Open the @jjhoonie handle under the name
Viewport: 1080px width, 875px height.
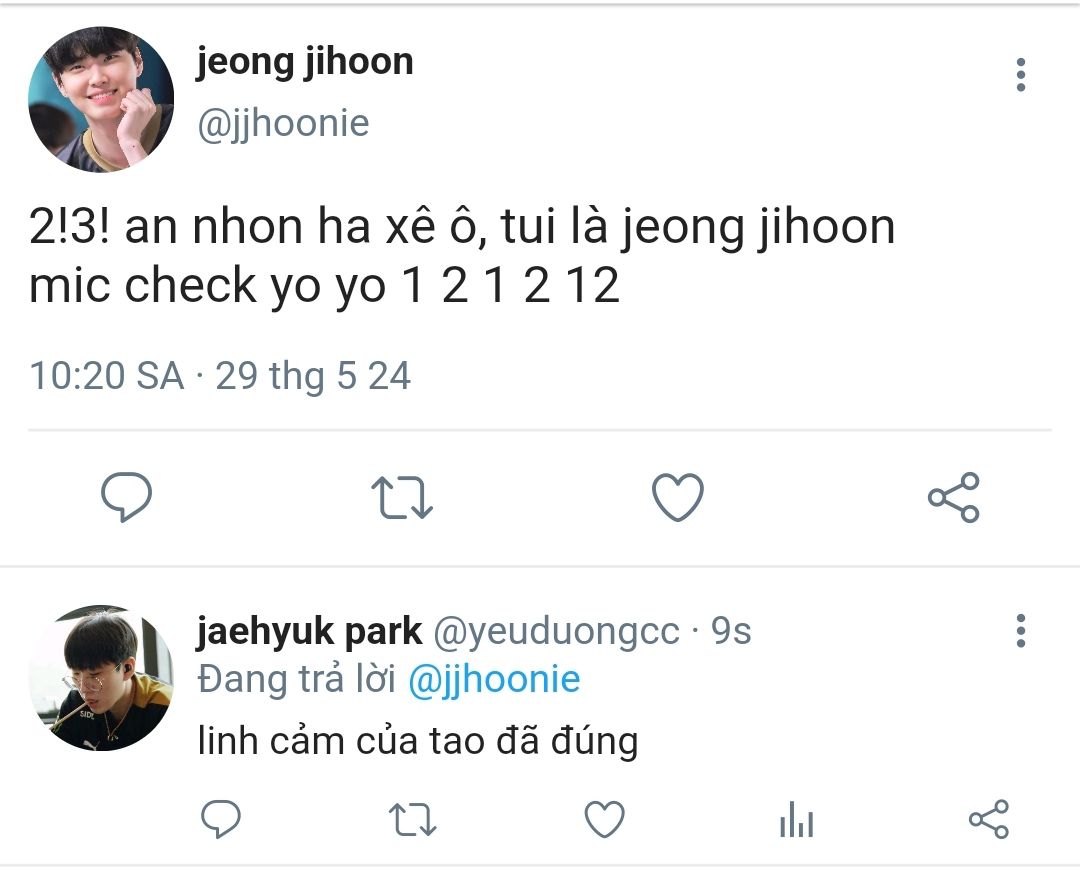(x=283, y=124)
